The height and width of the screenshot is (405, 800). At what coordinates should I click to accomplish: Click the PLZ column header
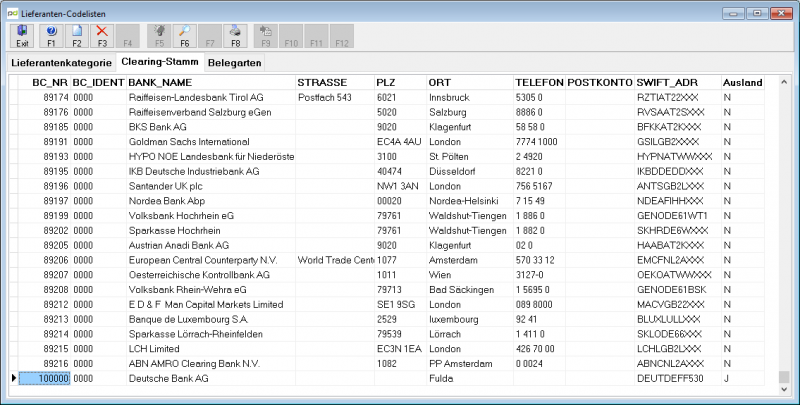point(401,83)
